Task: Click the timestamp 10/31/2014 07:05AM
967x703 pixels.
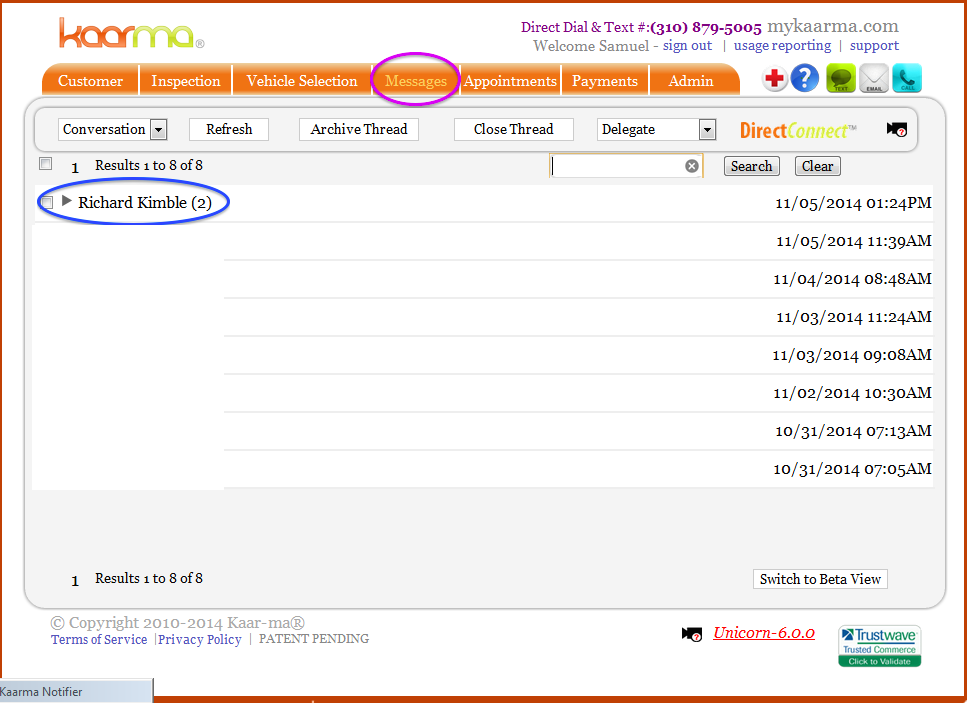Action: 852,469
